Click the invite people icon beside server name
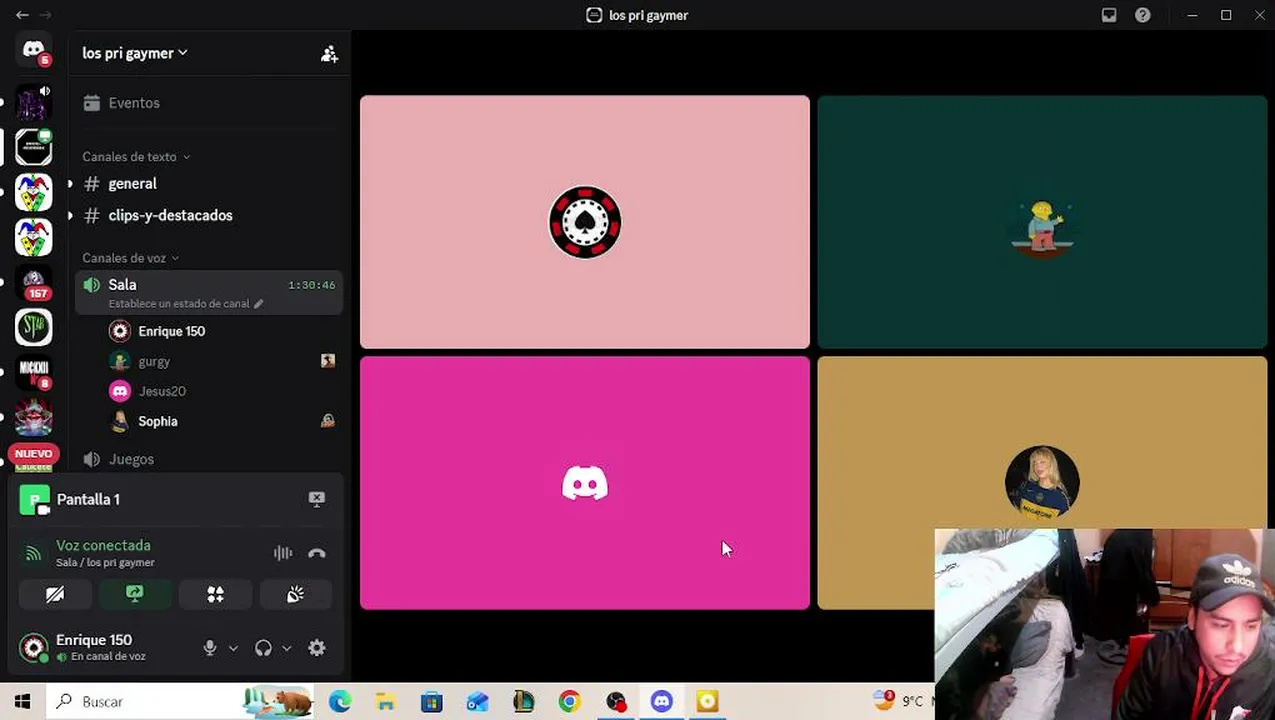 pos(329,54)
